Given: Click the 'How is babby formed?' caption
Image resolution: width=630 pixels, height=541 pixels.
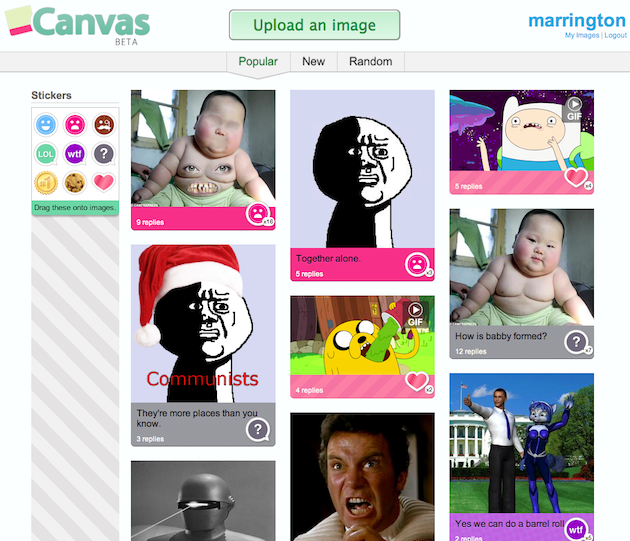Looking at the screenshot, I should 501,336.
